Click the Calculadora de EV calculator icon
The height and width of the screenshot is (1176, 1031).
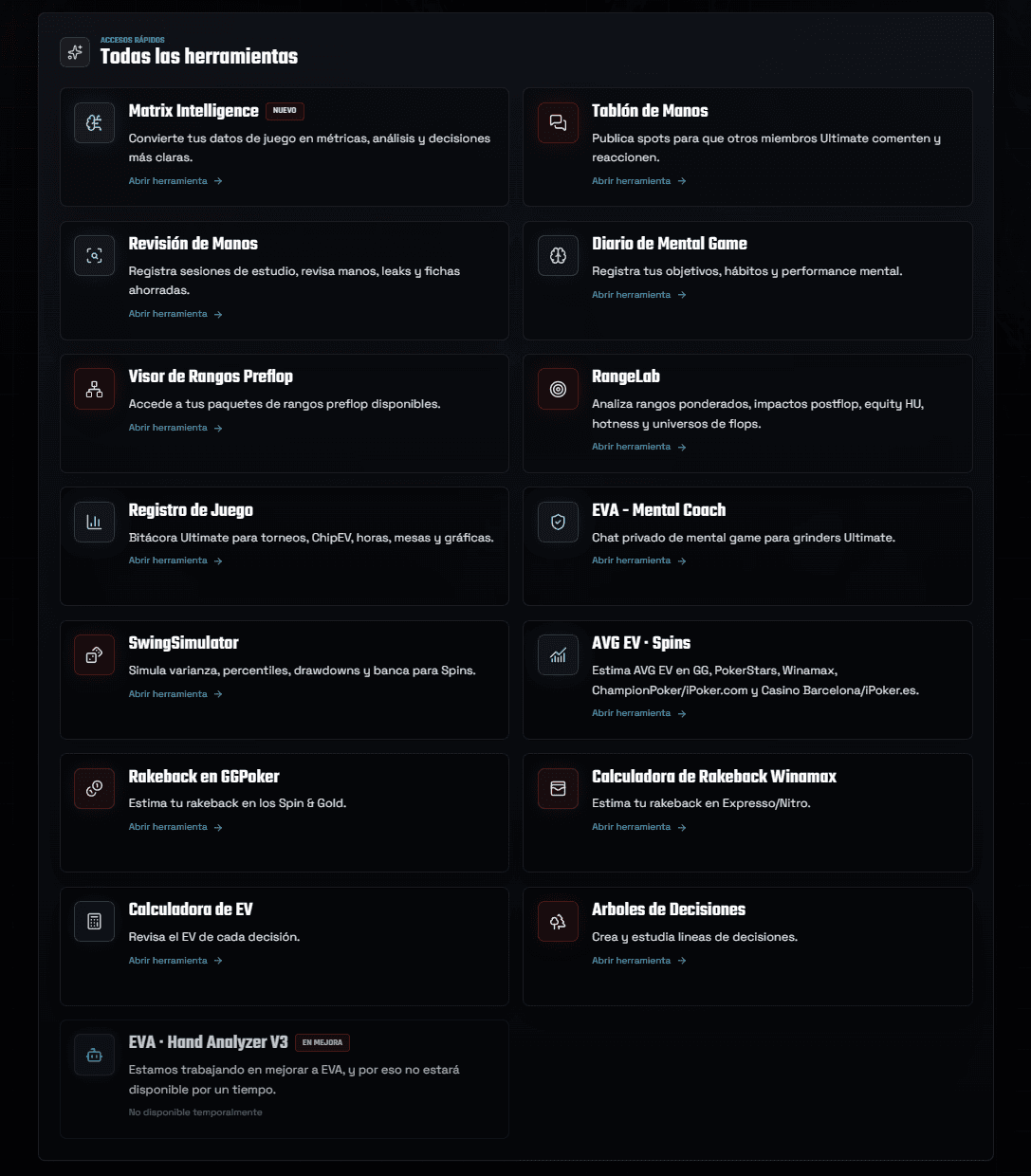tap(94, 922)
